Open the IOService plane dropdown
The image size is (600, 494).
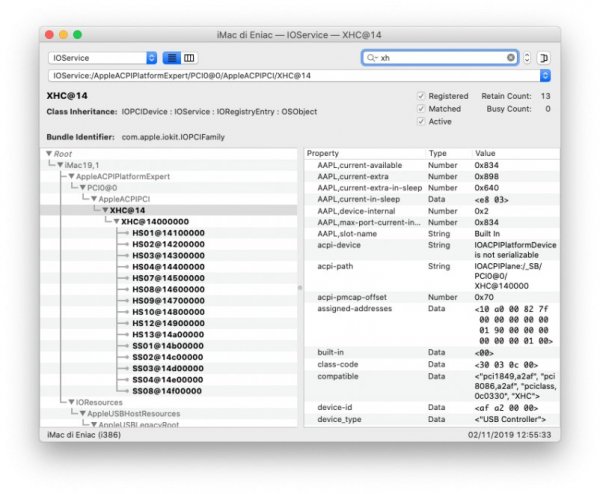102,58
